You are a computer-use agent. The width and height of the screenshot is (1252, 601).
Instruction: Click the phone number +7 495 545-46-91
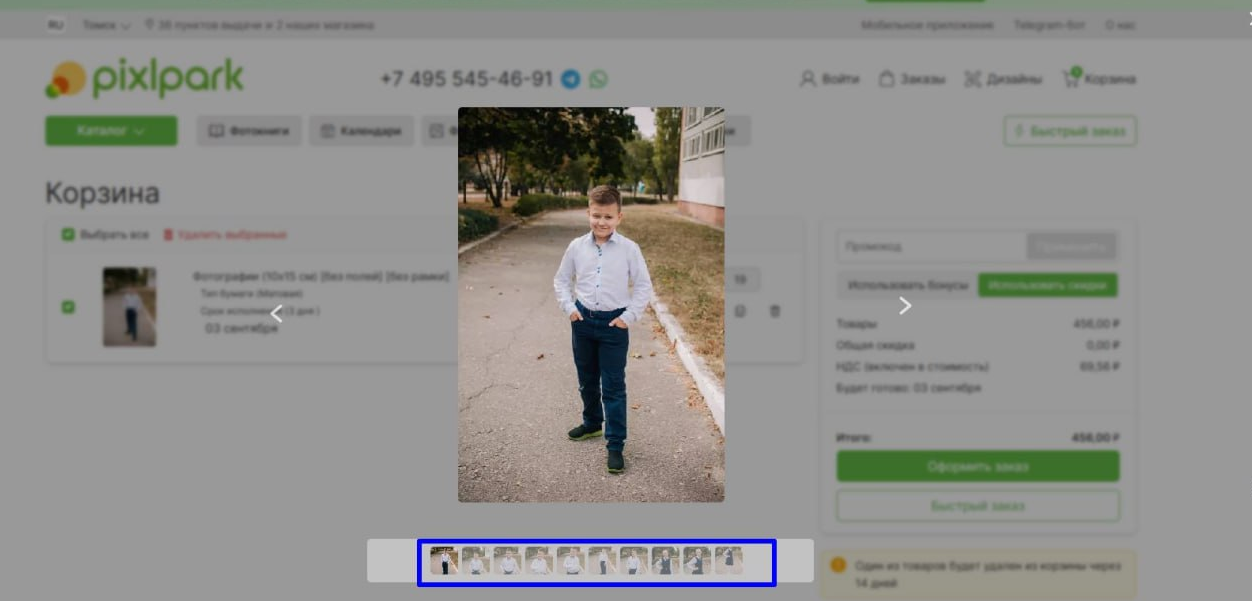466,79
